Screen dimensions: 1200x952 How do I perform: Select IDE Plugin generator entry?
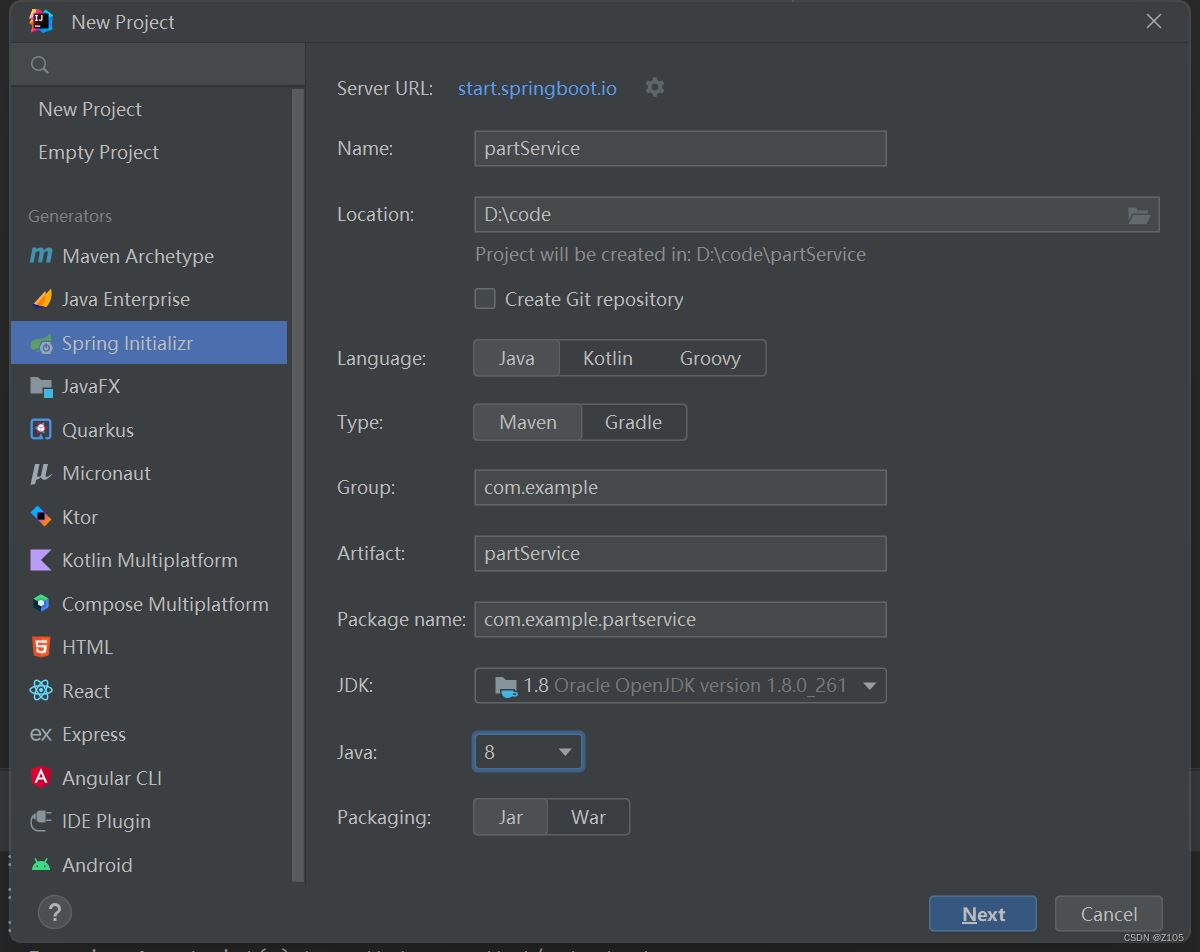[149, 821]
